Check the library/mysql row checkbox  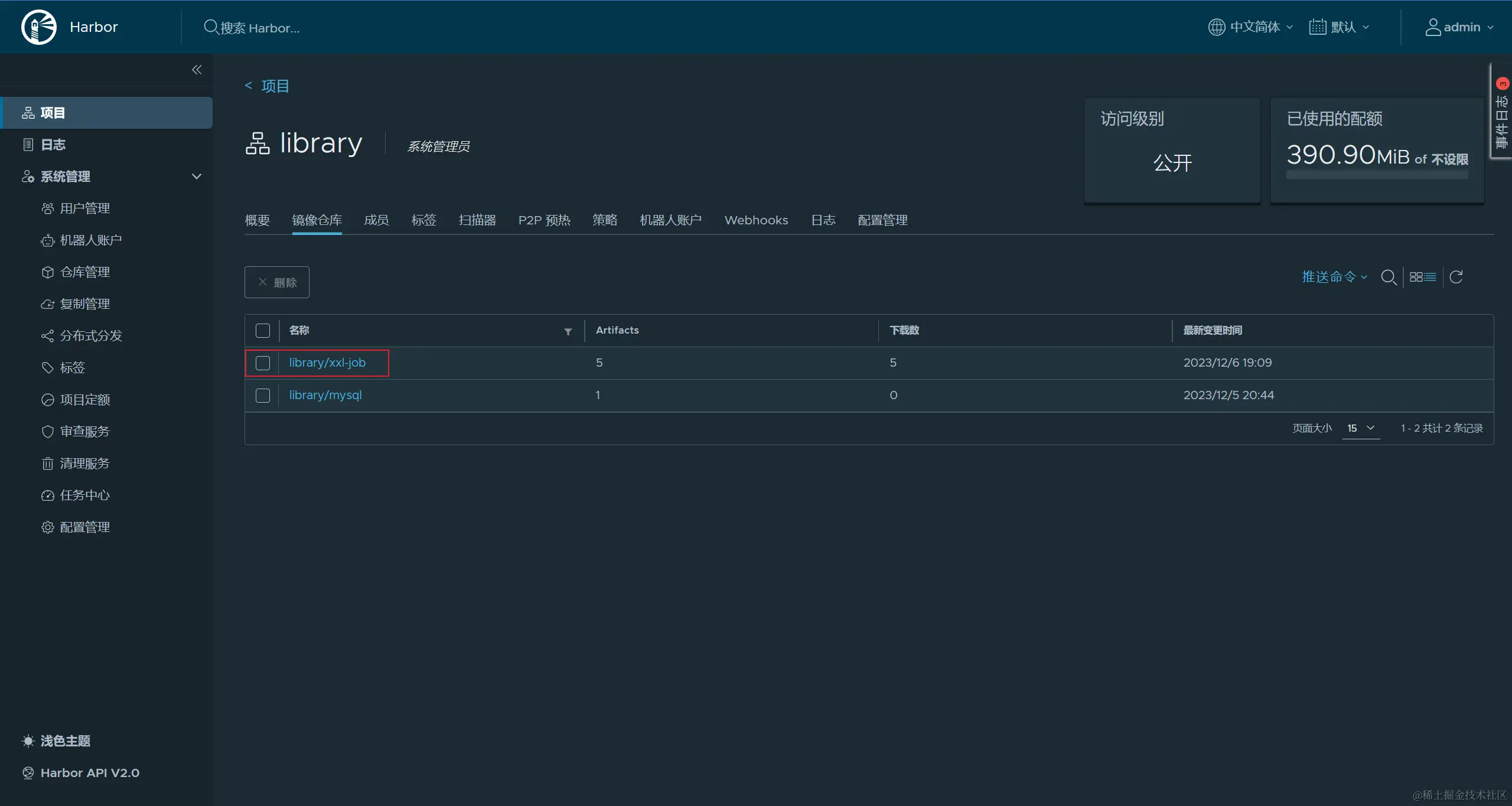tap(263, 396)
